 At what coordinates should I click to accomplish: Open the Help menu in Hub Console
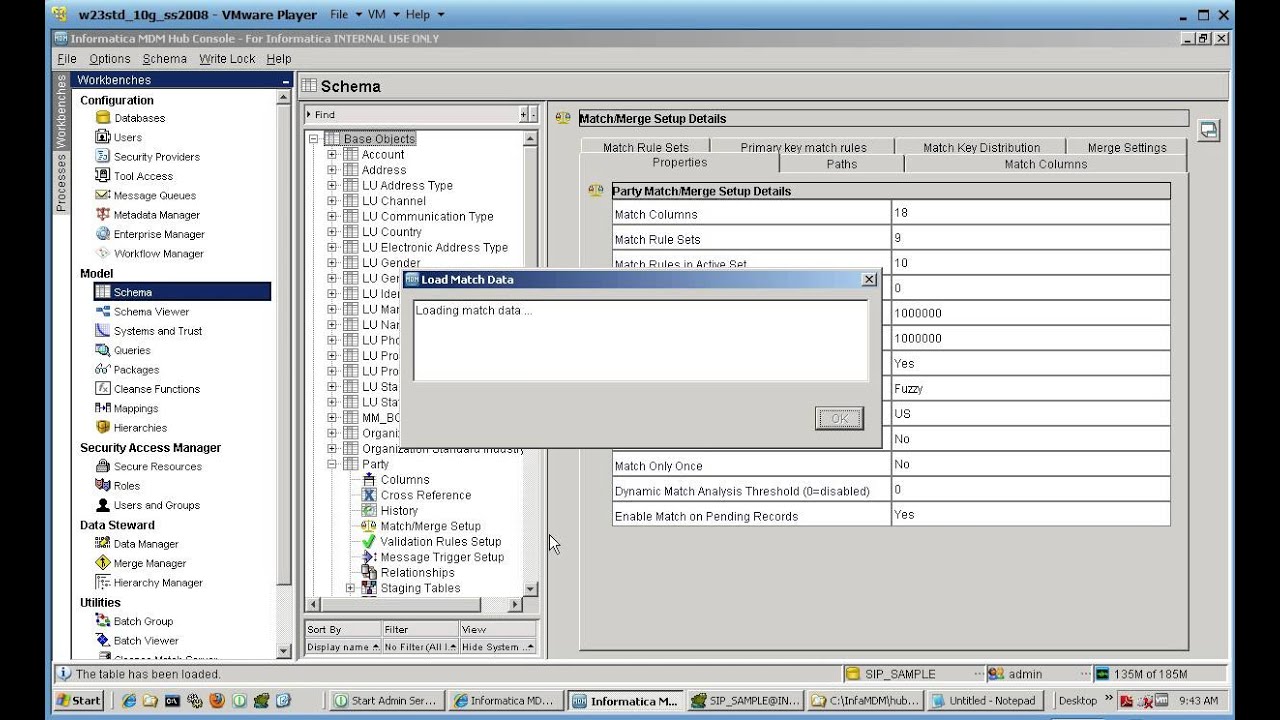click(279, 59)
